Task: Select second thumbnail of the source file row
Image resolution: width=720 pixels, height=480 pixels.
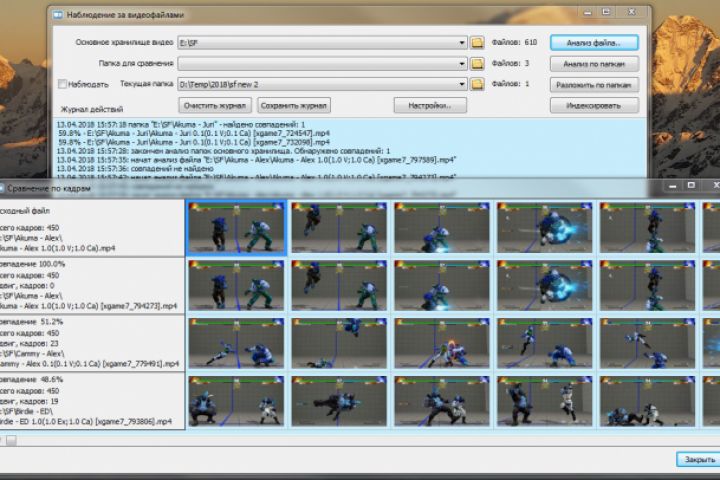Action: (339, 228)
